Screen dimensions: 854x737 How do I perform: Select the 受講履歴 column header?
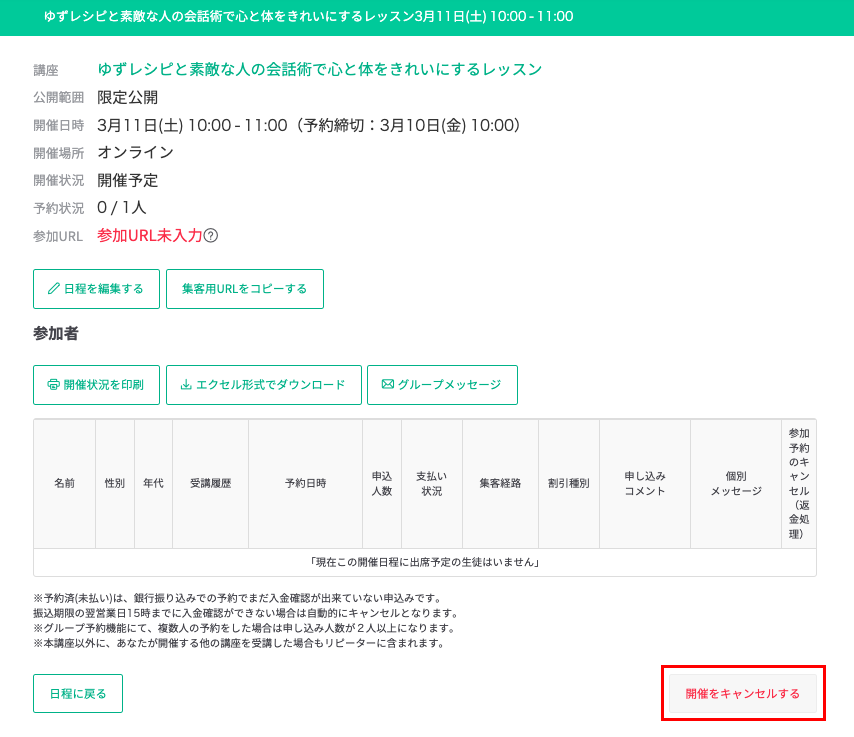pos(211,483)
